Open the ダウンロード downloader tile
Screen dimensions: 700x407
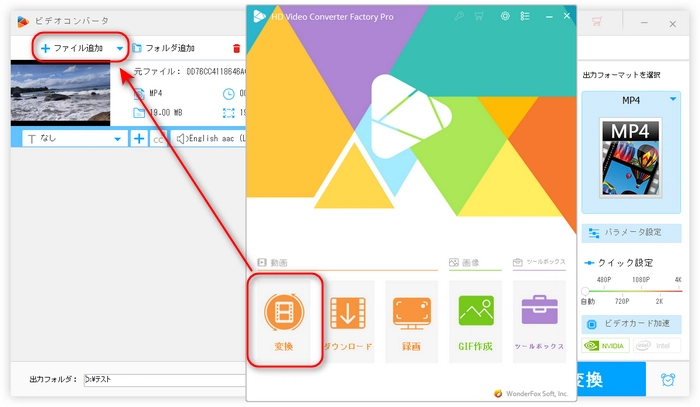click(x=347, y=320)
